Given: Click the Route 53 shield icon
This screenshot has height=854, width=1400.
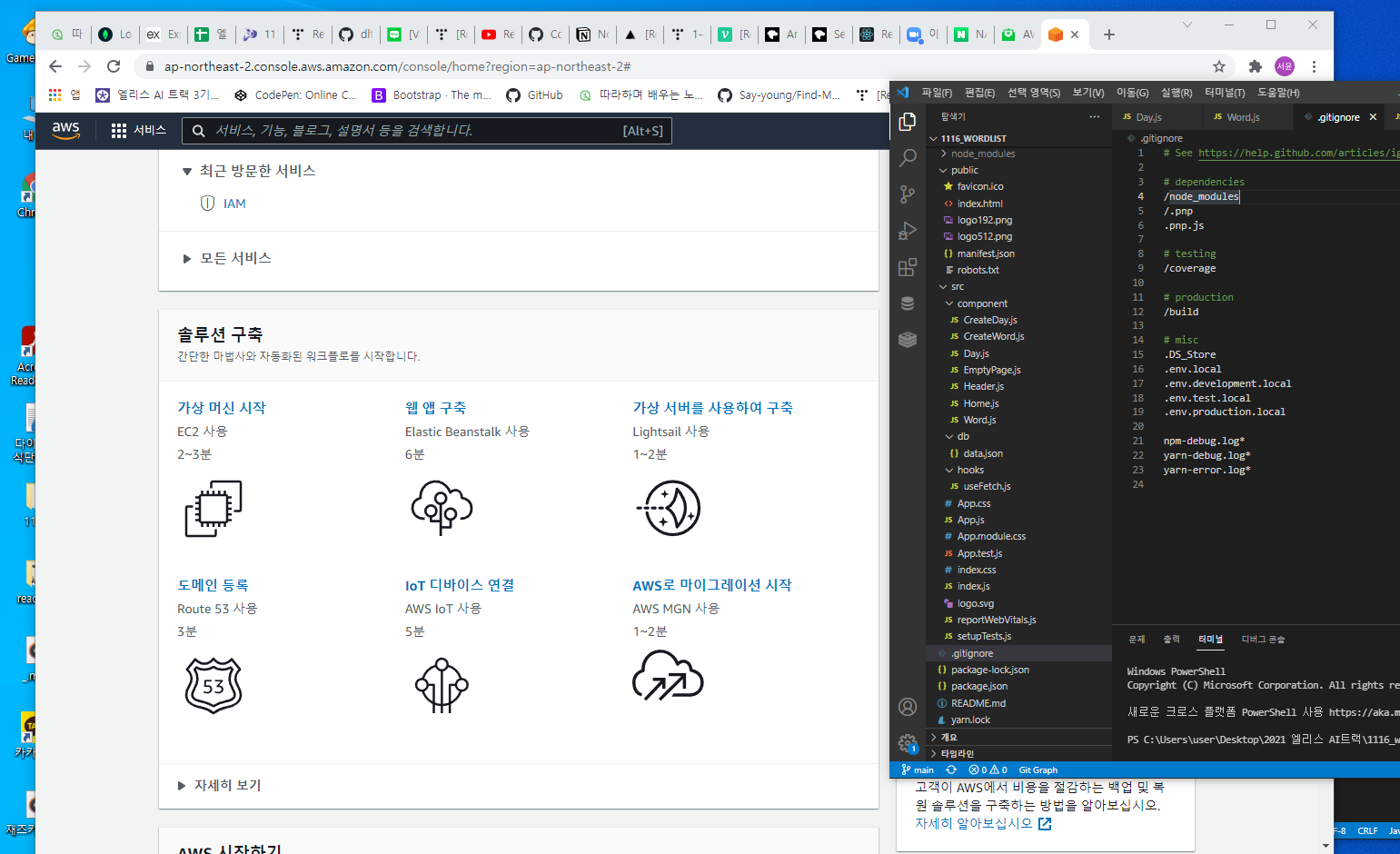Looking at the screenshot, I should [213, 685].
